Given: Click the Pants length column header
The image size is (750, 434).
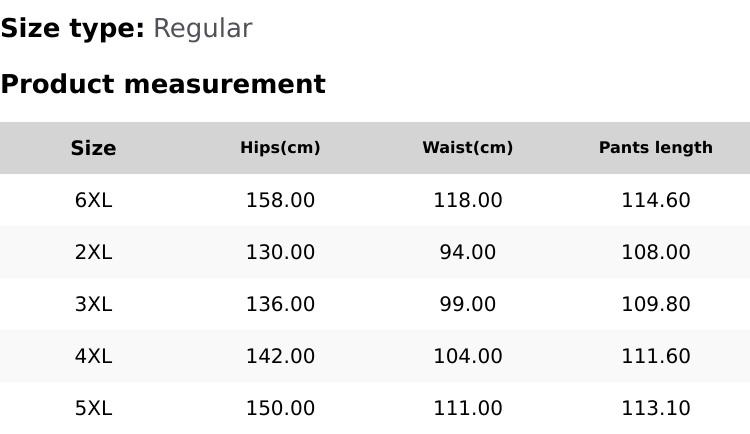Looking at the screenshot, I should pyautogui.click(x=655, y=148).
